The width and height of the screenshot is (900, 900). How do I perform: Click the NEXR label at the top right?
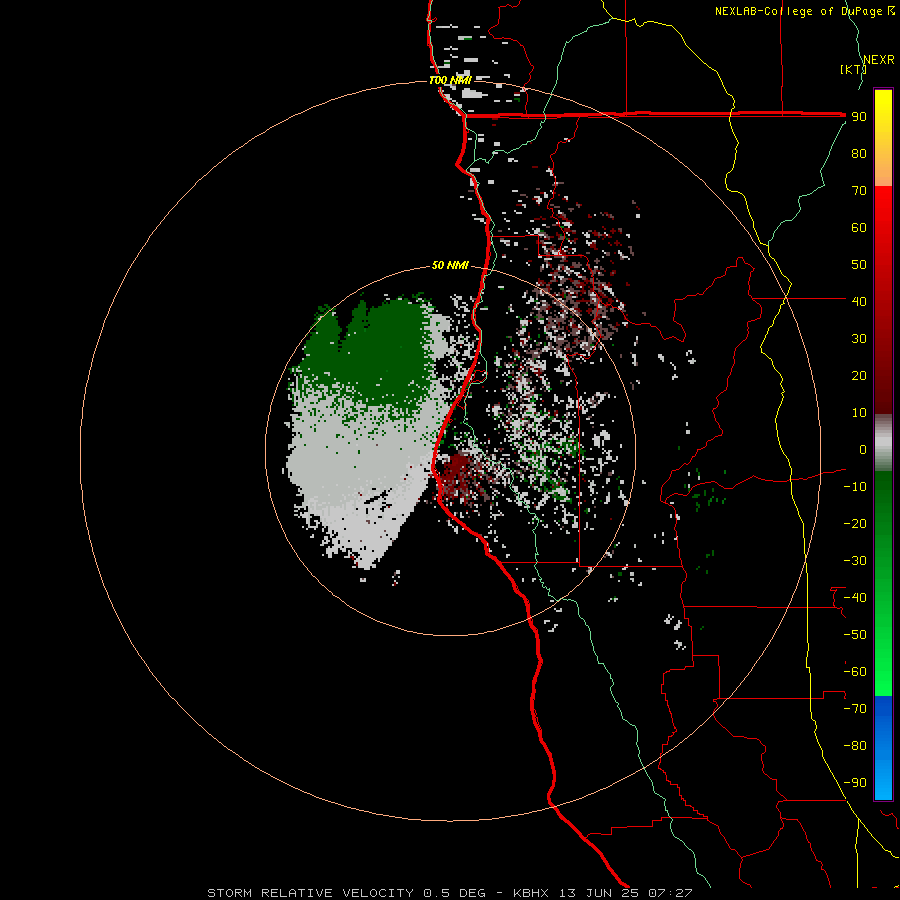[x=879, y=60]
